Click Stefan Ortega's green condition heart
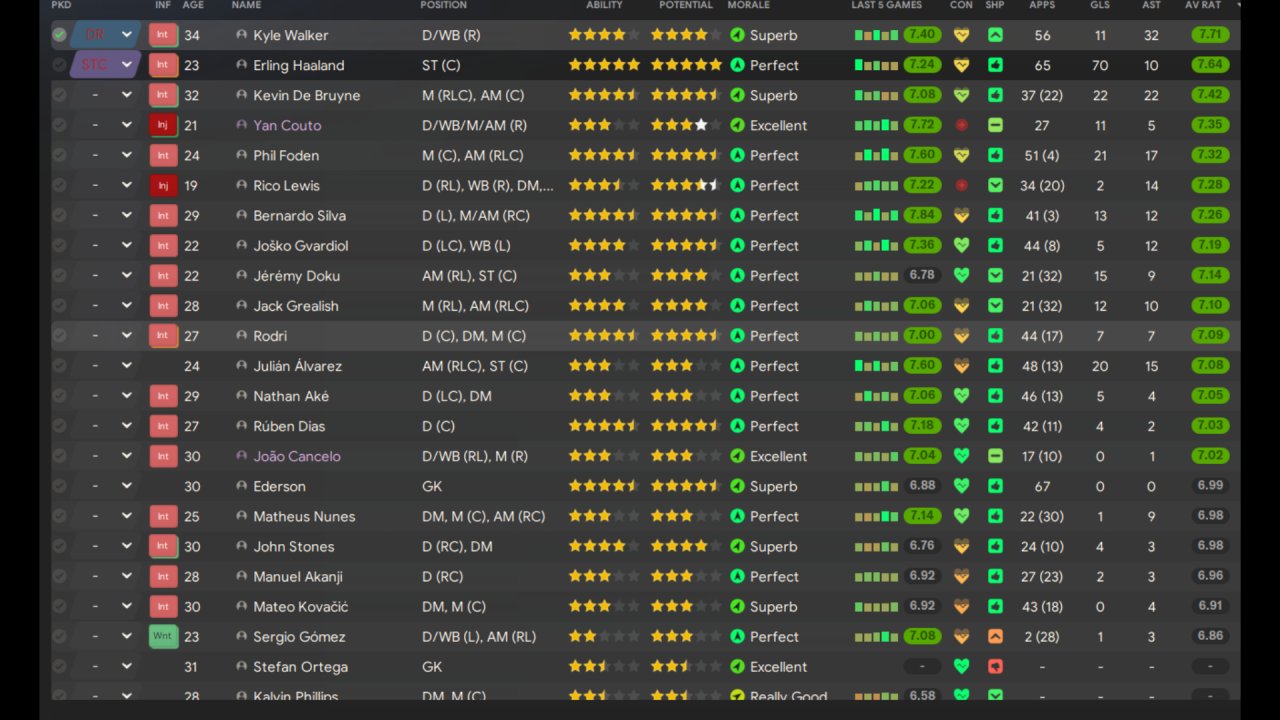1280x720 pixels. (961, 666)
